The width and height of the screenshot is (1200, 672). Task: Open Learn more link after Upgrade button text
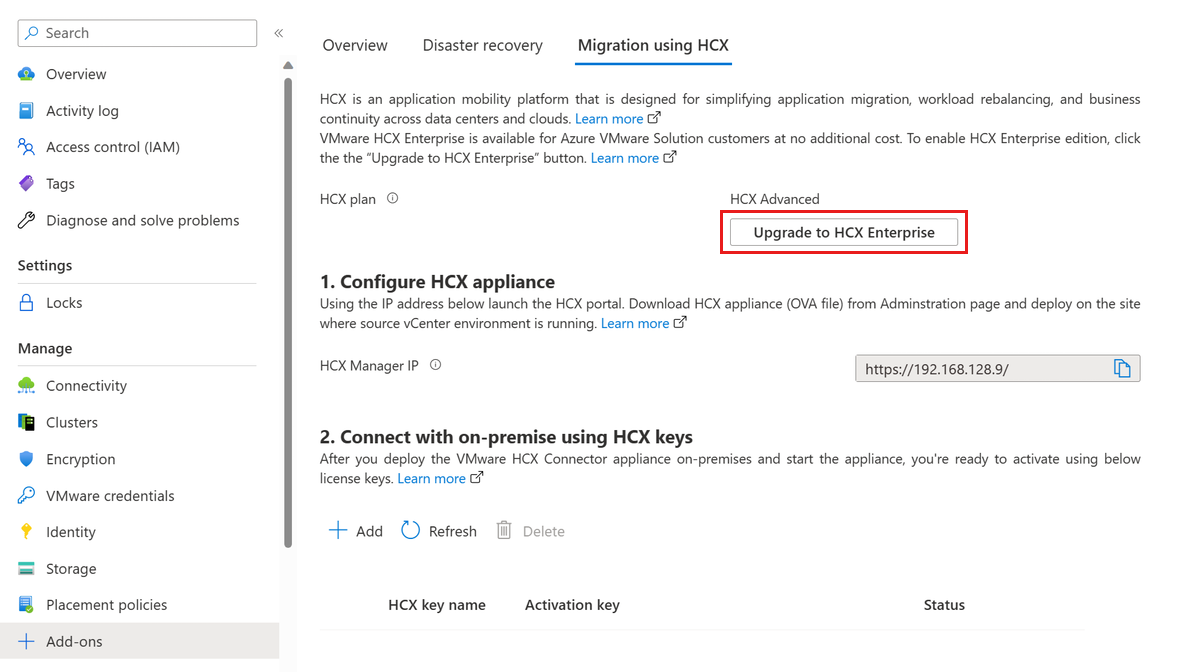(x=625, y=158)
